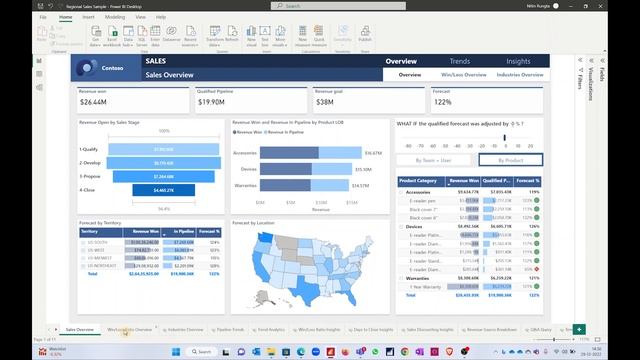Click the Trends navigation button in header

[460, 61]
